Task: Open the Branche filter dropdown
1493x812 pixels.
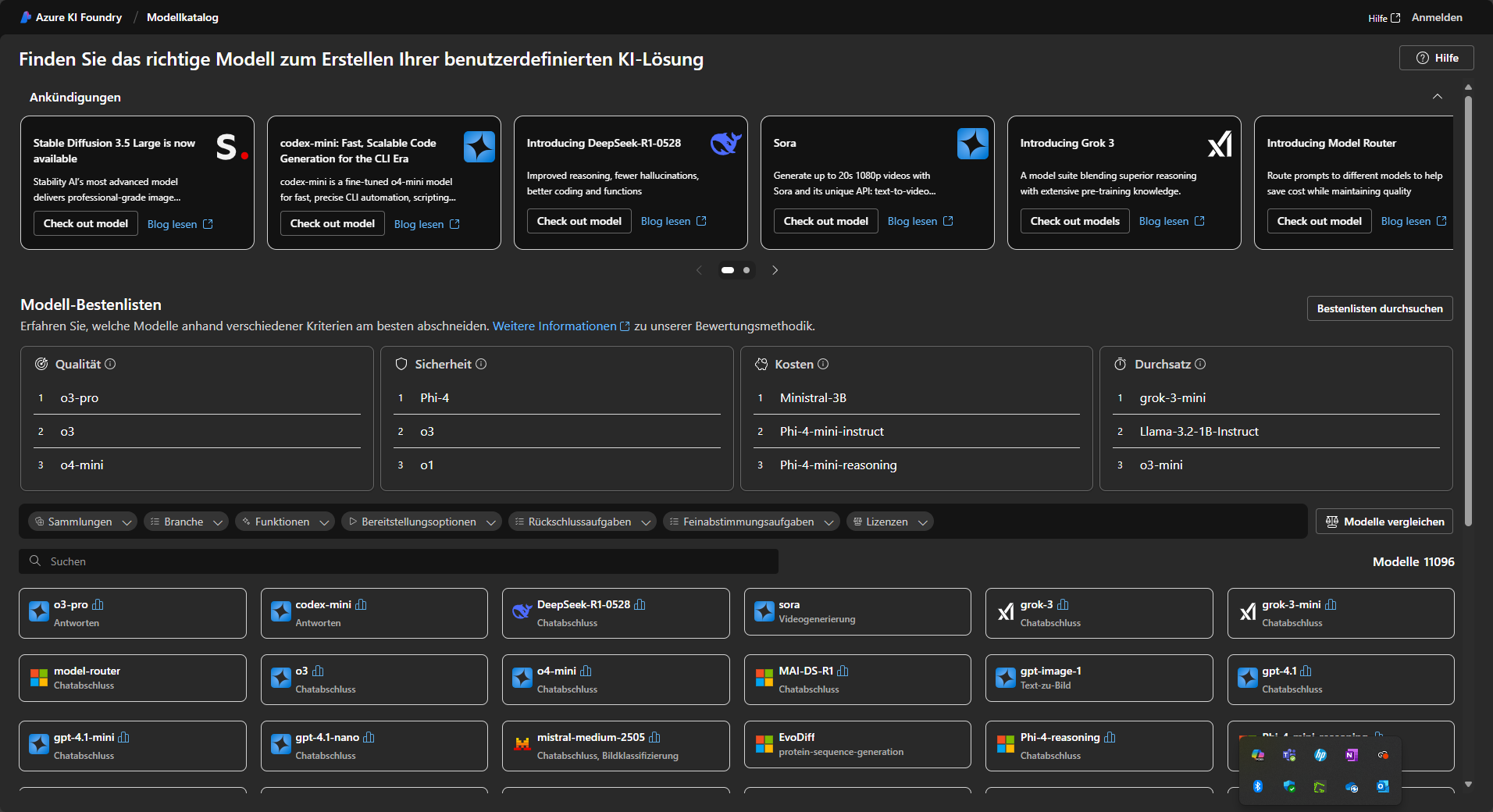Action: click(x=186, y=522)
